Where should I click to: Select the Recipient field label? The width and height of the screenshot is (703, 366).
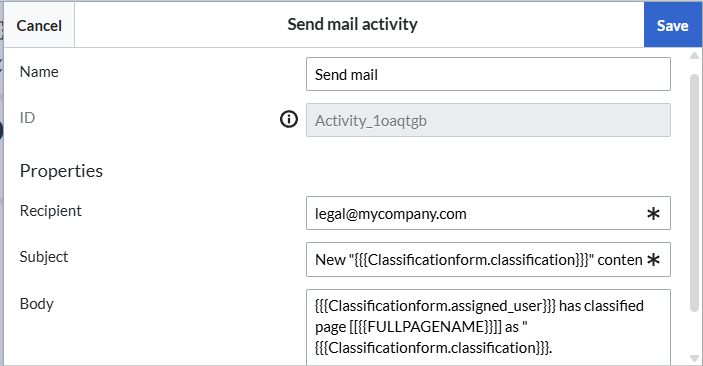click(x=51, y=211)
